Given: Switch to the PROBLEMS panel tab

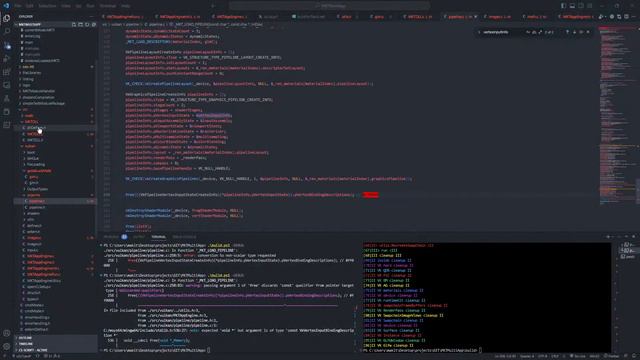Looking at the screenshot, I should [x=115, y=237].
